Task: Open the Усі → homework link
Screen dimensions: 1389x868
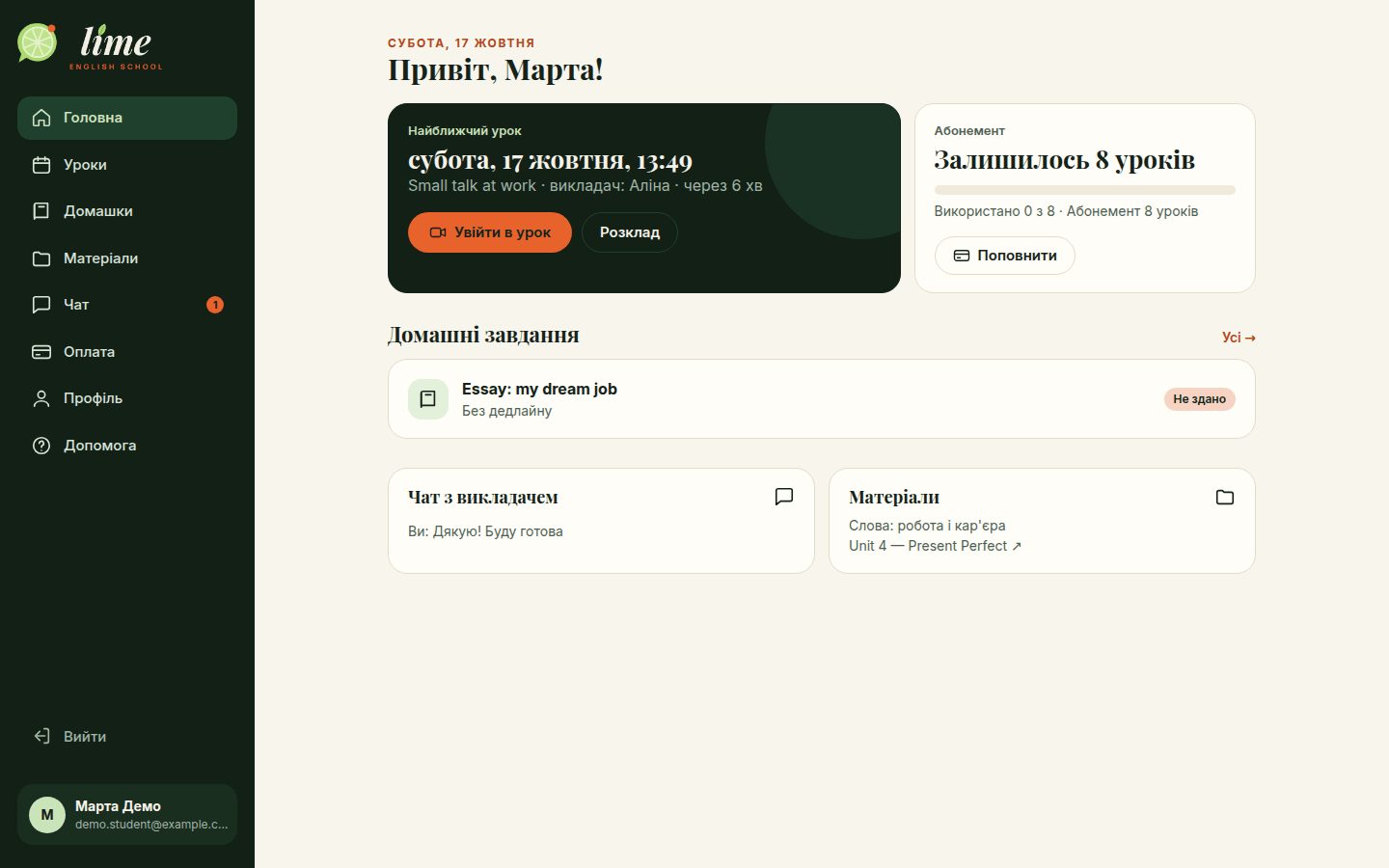Action: click(1239, 338)
